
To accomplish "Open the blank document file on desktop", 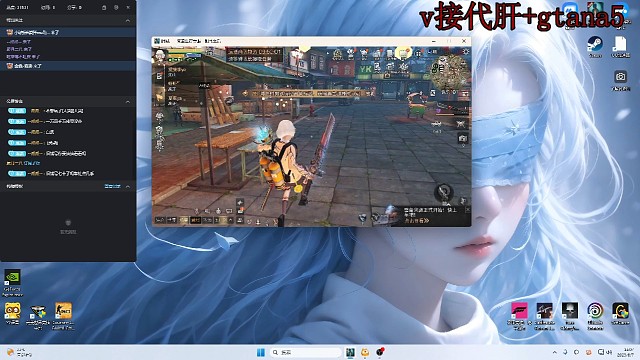I will click(x=620, y=46).
